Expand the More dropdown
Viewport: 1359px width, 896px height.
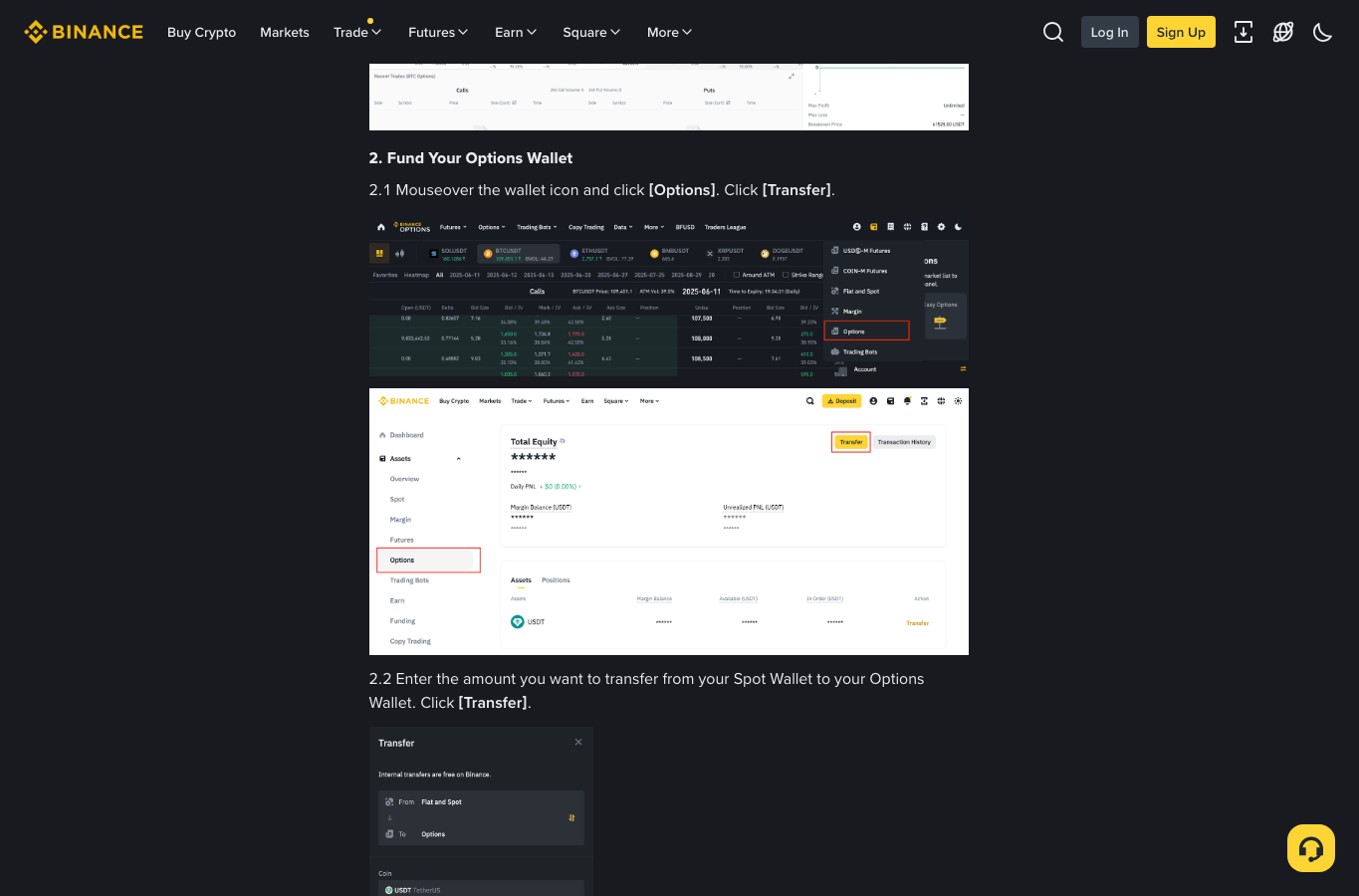669,32
